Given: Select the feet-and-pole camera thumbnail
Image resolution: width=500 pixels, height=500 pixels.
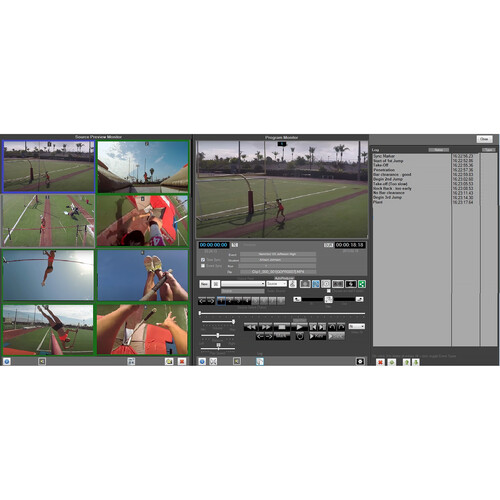Looking at the screenshot, I should tap(143, 275).
